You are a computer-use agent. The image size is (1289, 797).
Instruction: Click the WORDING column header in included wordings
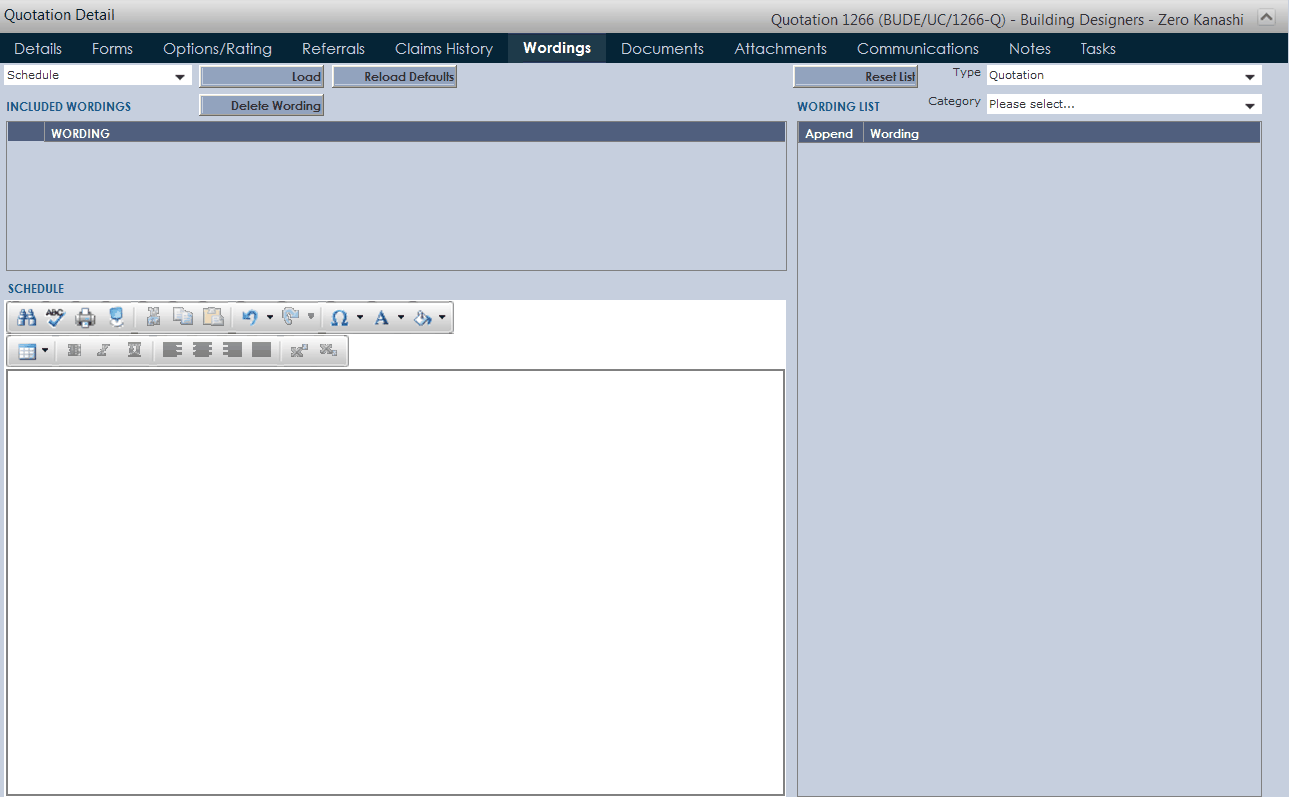414,133
